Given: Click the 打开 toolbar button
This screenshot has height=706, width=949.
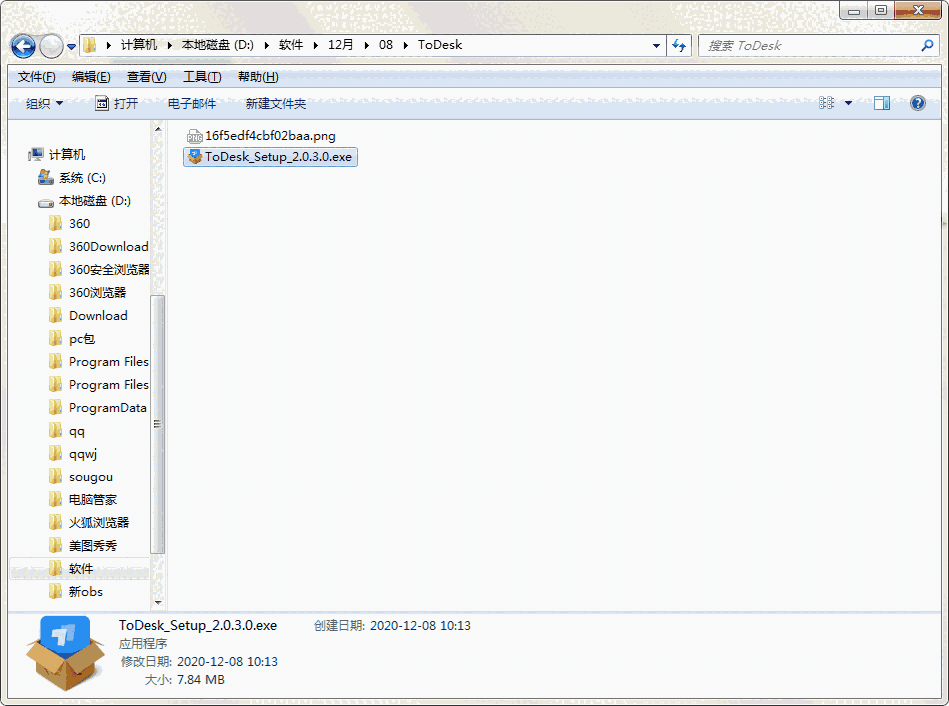Looking at the screenshot, I should (117, 104).
